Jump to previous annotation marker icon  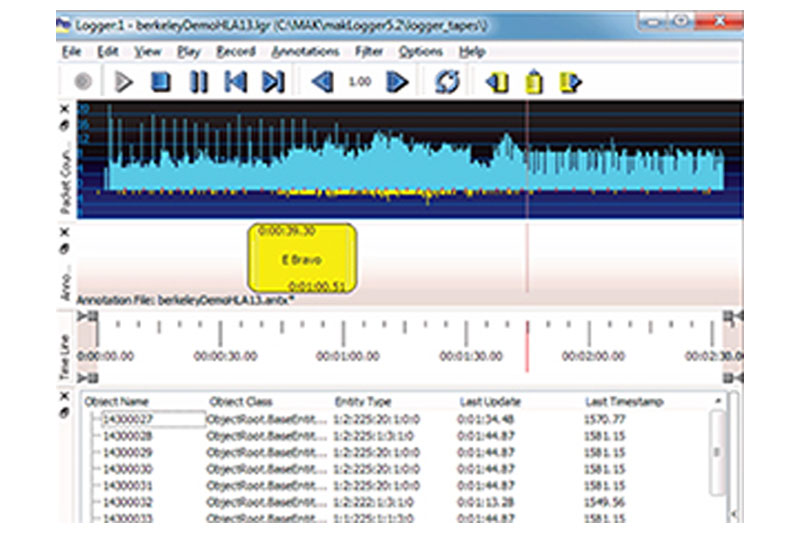click(x=497, y=82)
